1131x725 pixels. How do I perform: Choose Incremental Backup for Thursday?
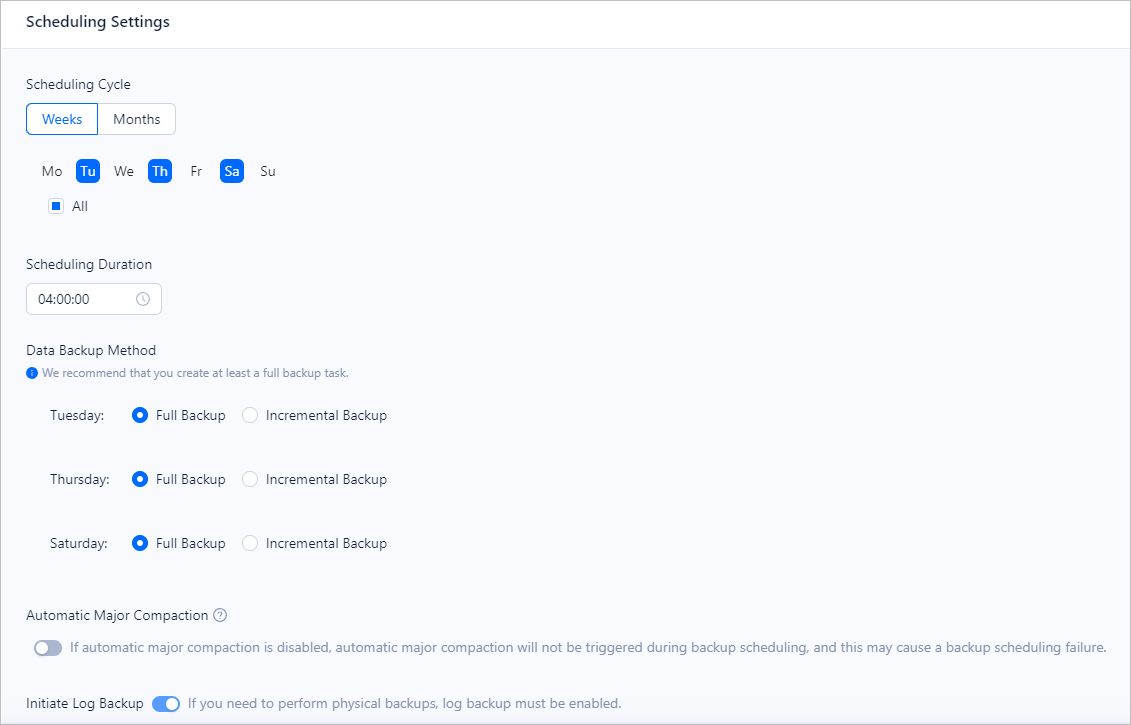pyautogui.click(x=250, y=479)
